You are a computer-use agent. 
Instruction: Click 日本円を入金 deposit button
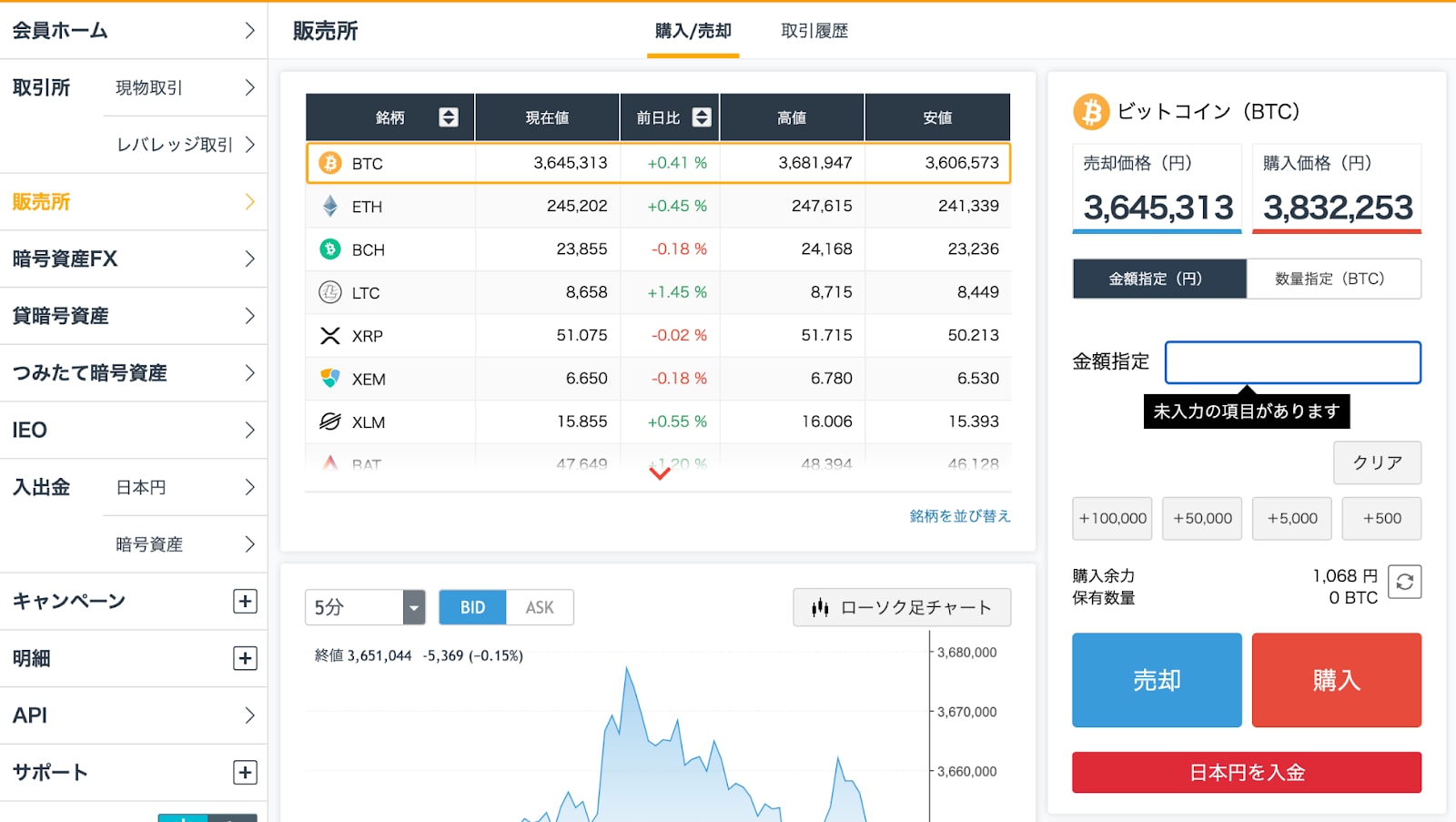point(1247,772)
